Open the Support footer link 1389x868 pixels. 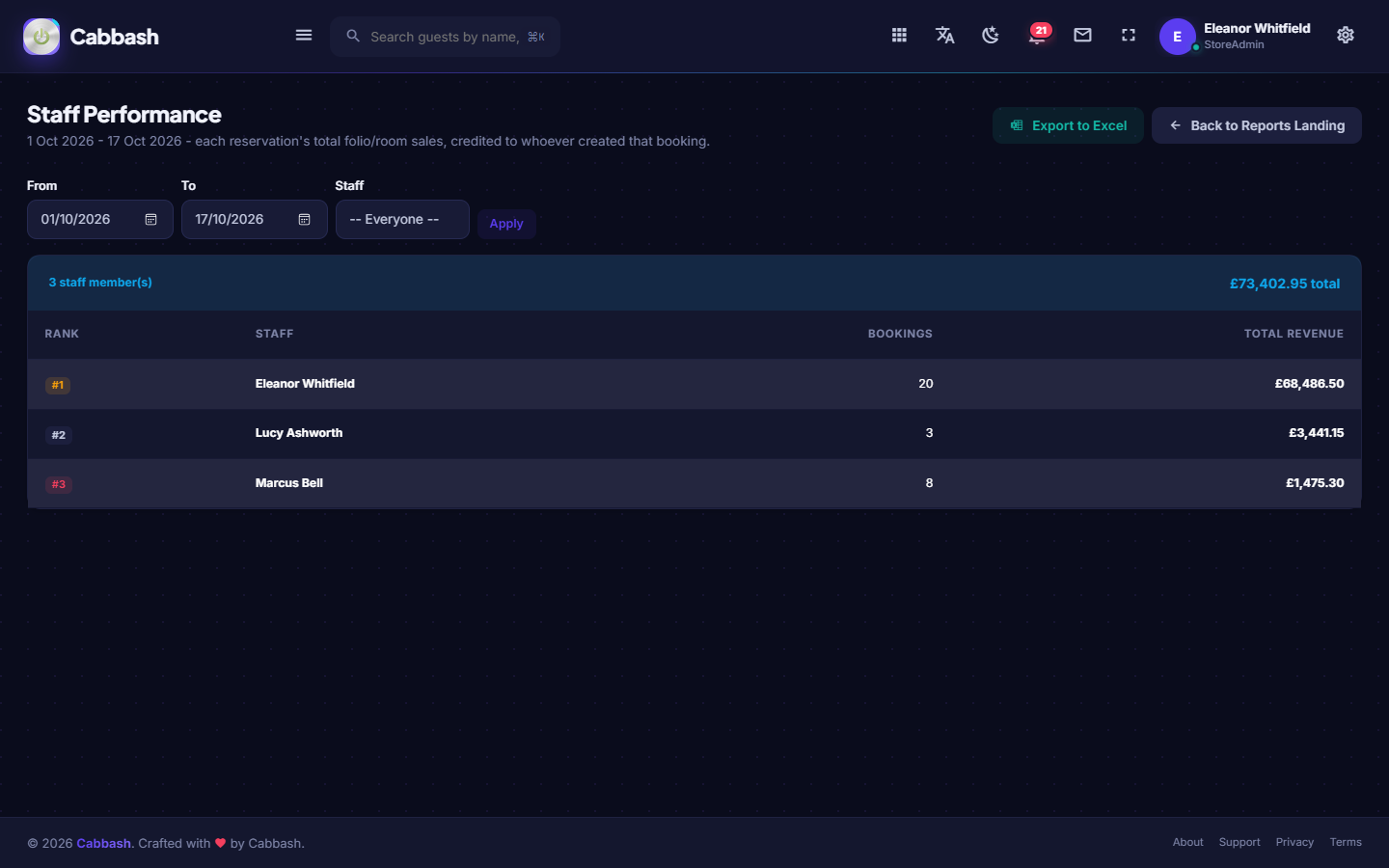click(x=1239, y=842)
